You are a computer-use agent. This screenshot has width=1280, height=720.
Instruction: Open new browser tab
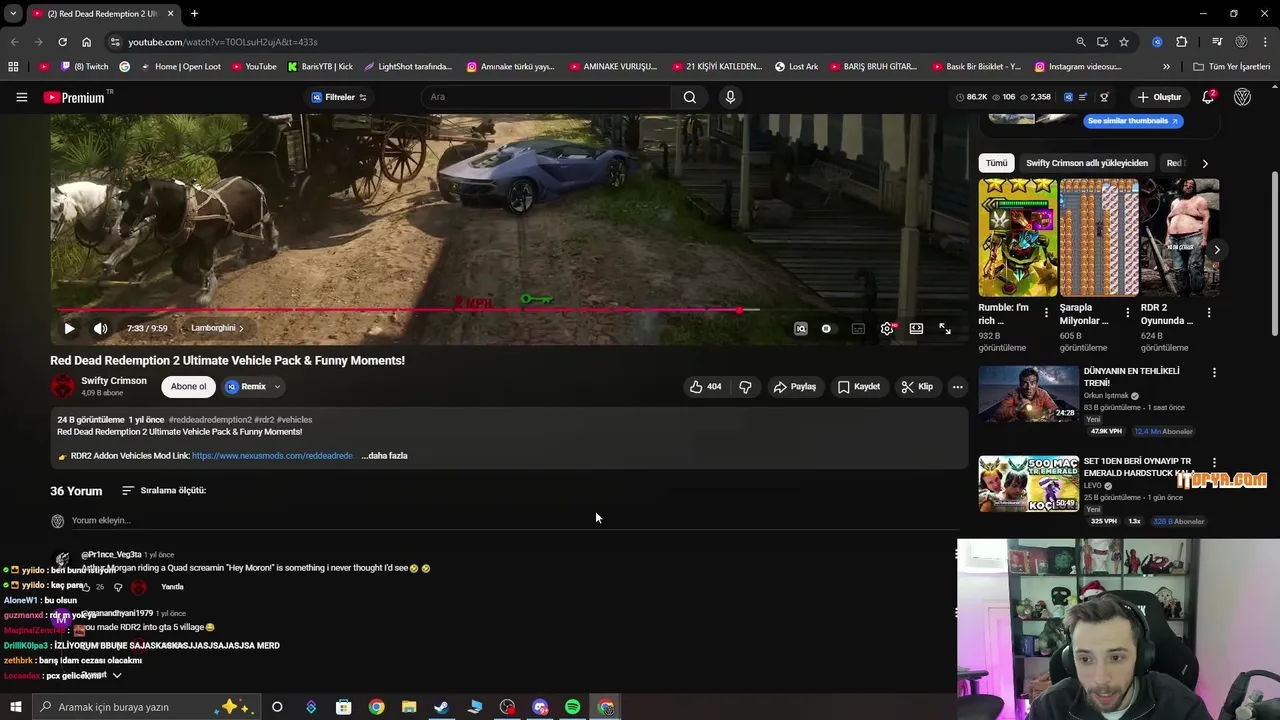click(x=194, y=14)
